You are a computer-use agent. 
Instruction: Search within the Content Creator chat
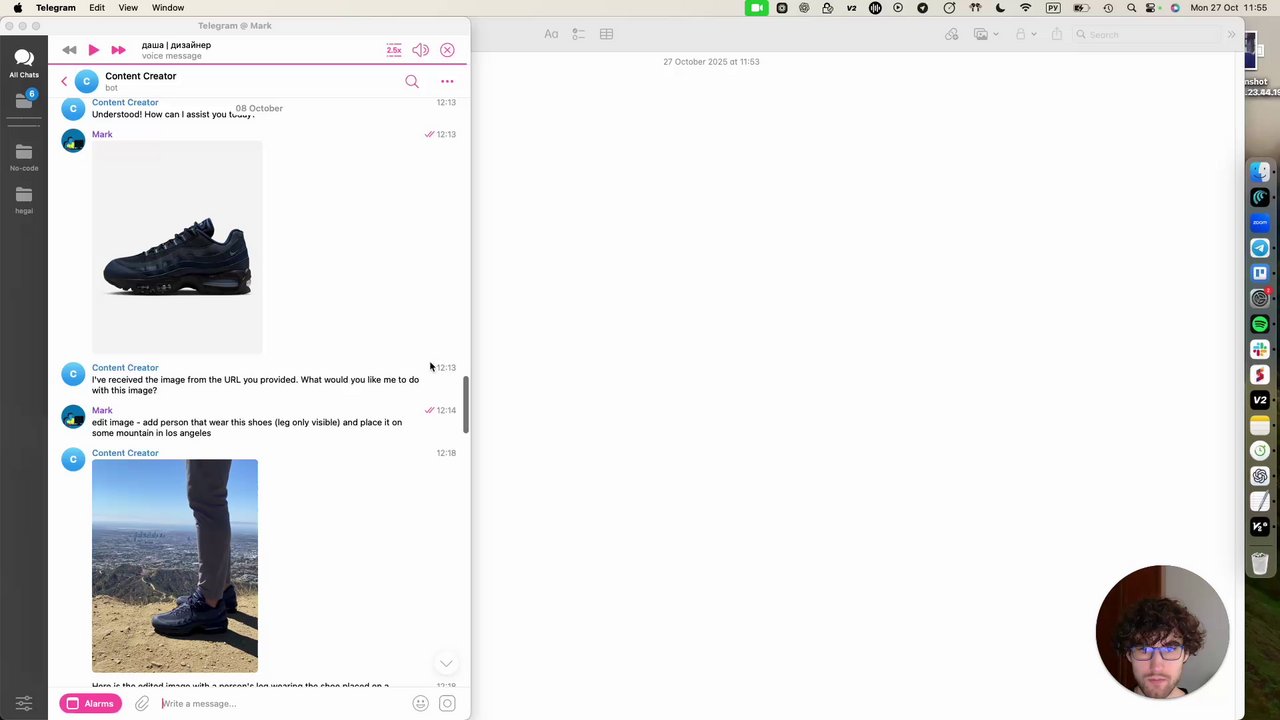pos(412,81)
